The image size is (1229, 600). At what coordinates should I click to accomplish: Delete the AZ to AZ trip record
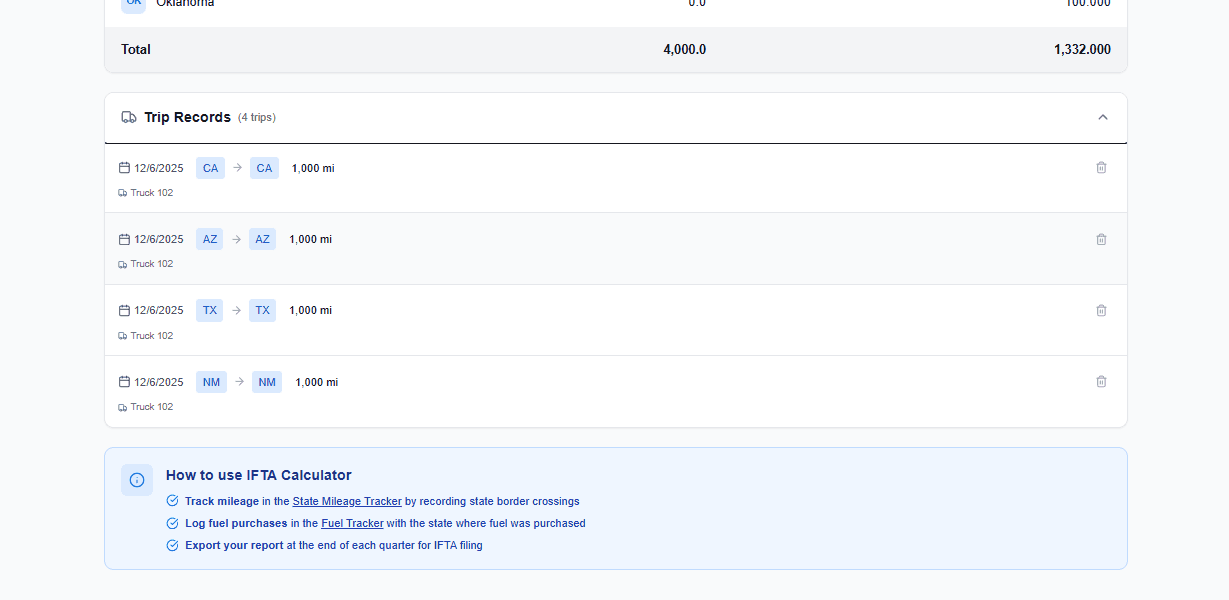pos(1101,239)
